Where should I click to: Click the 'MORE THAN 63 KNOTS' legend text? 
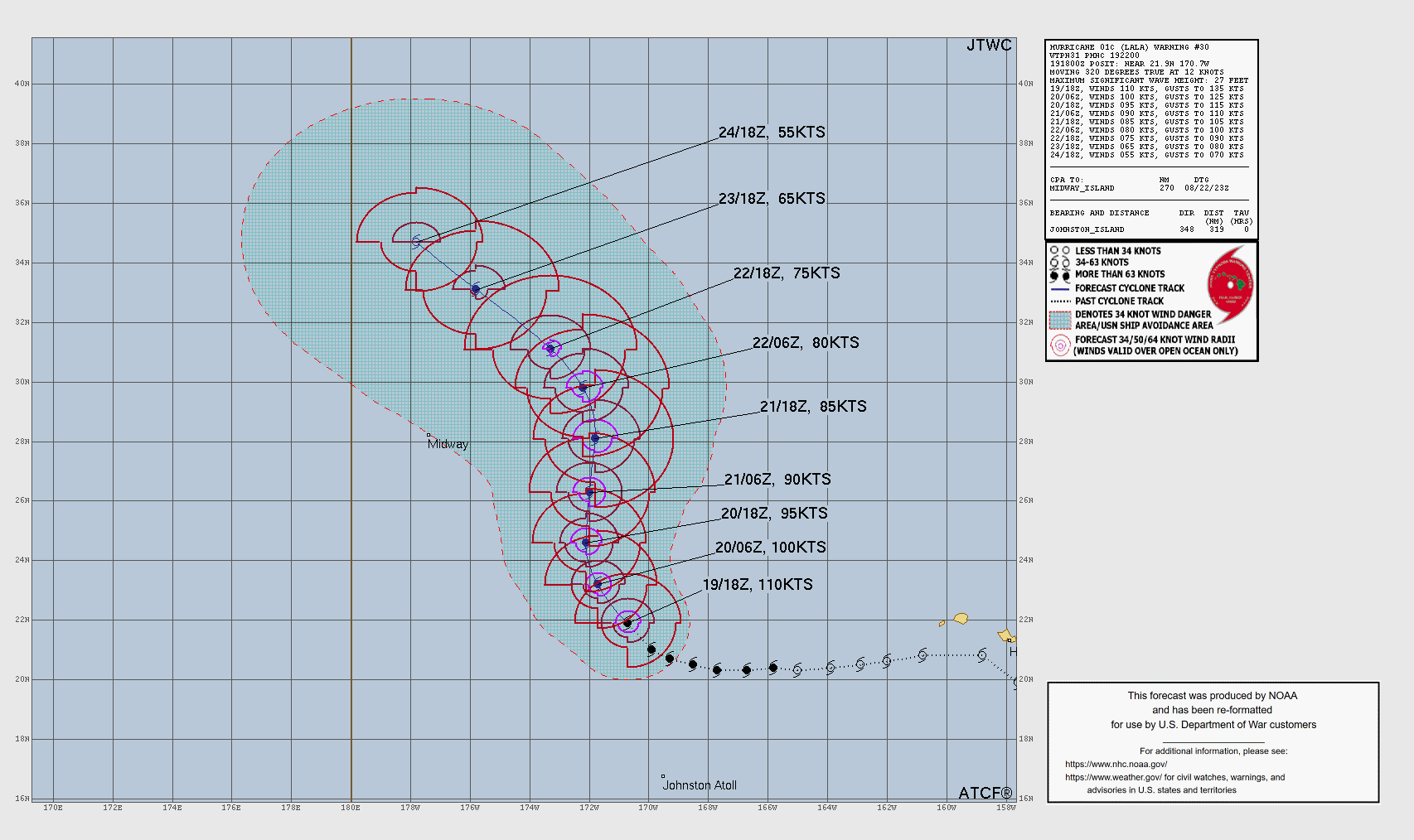click(x=1120, y=274)
